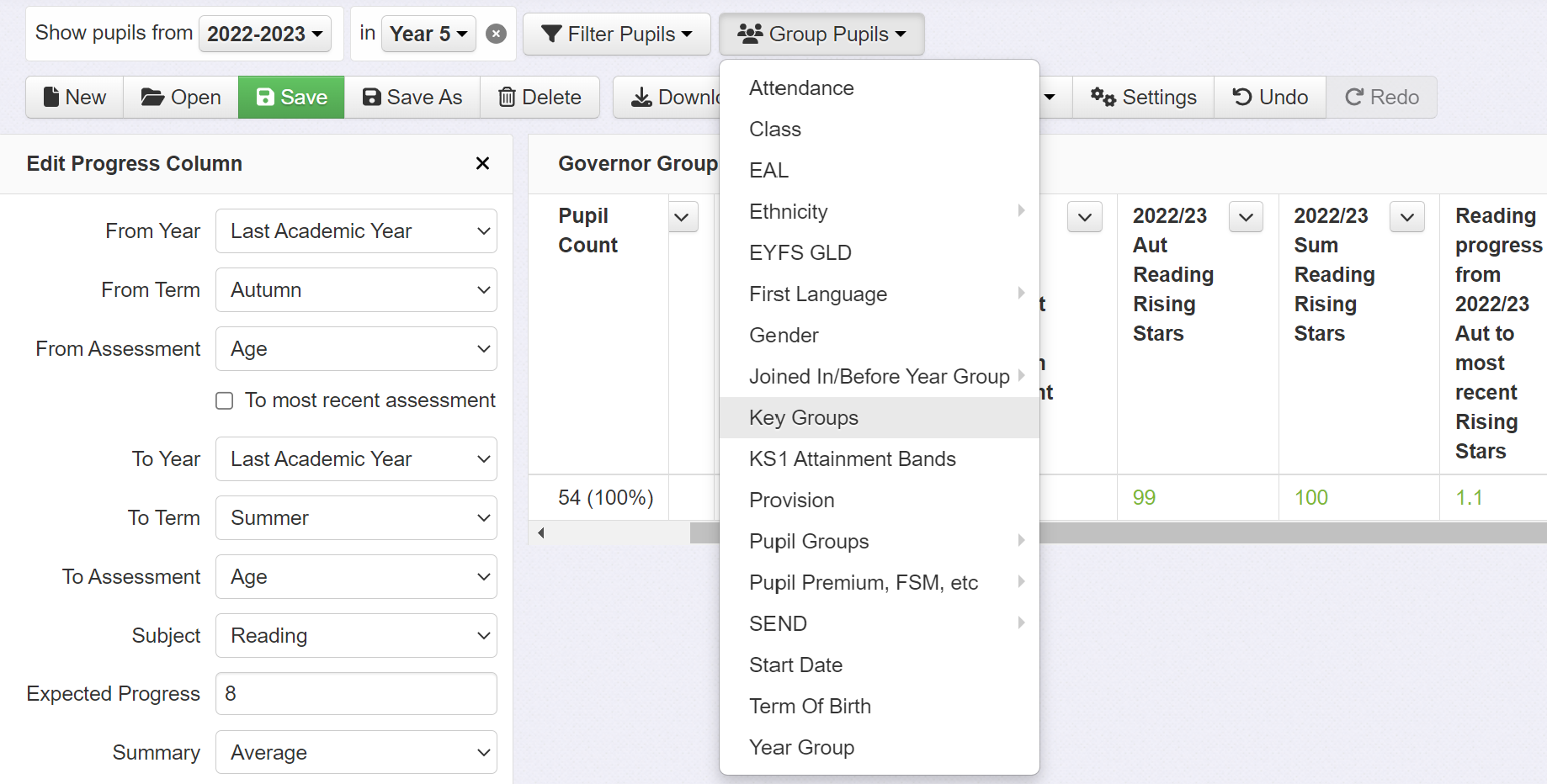Open 2022/23 Sum Reading column options chevron
This screenshot has height=784, width=1547.
(1407, 217)
